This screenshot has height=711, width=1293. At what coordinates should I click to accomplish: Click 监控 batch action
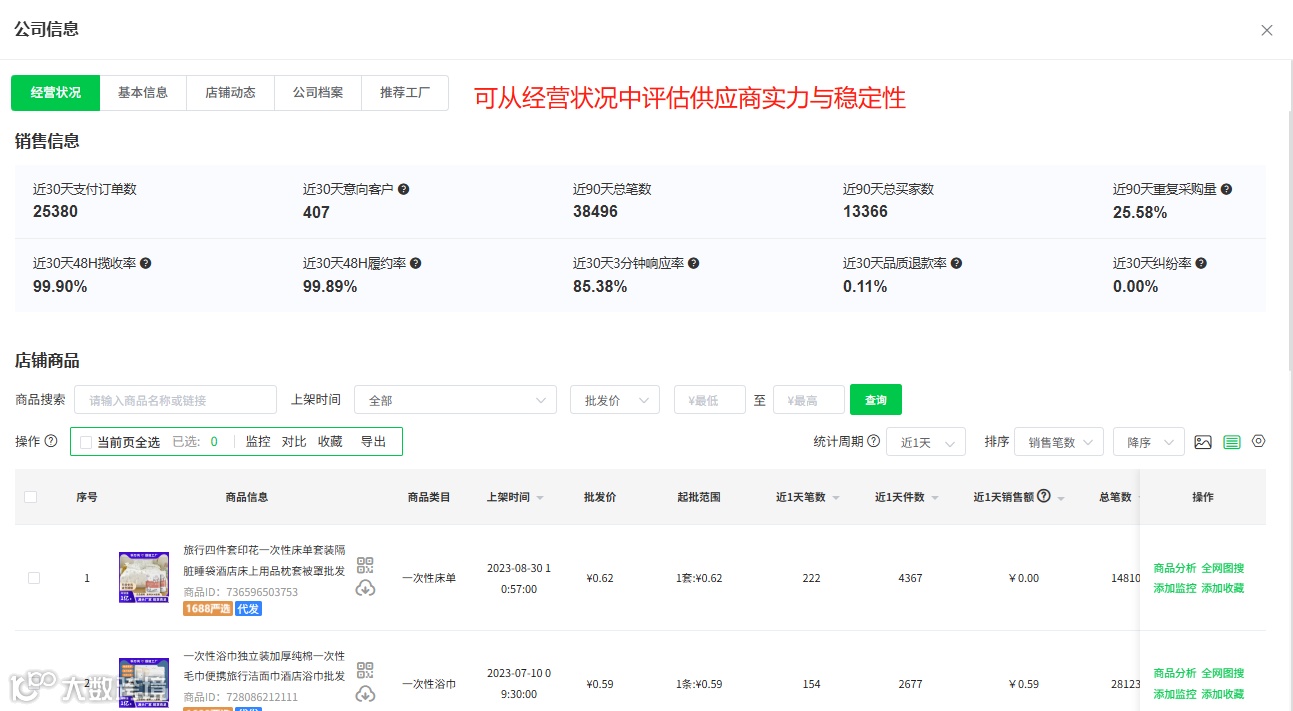pyautogui.click(x=258, y=442)
